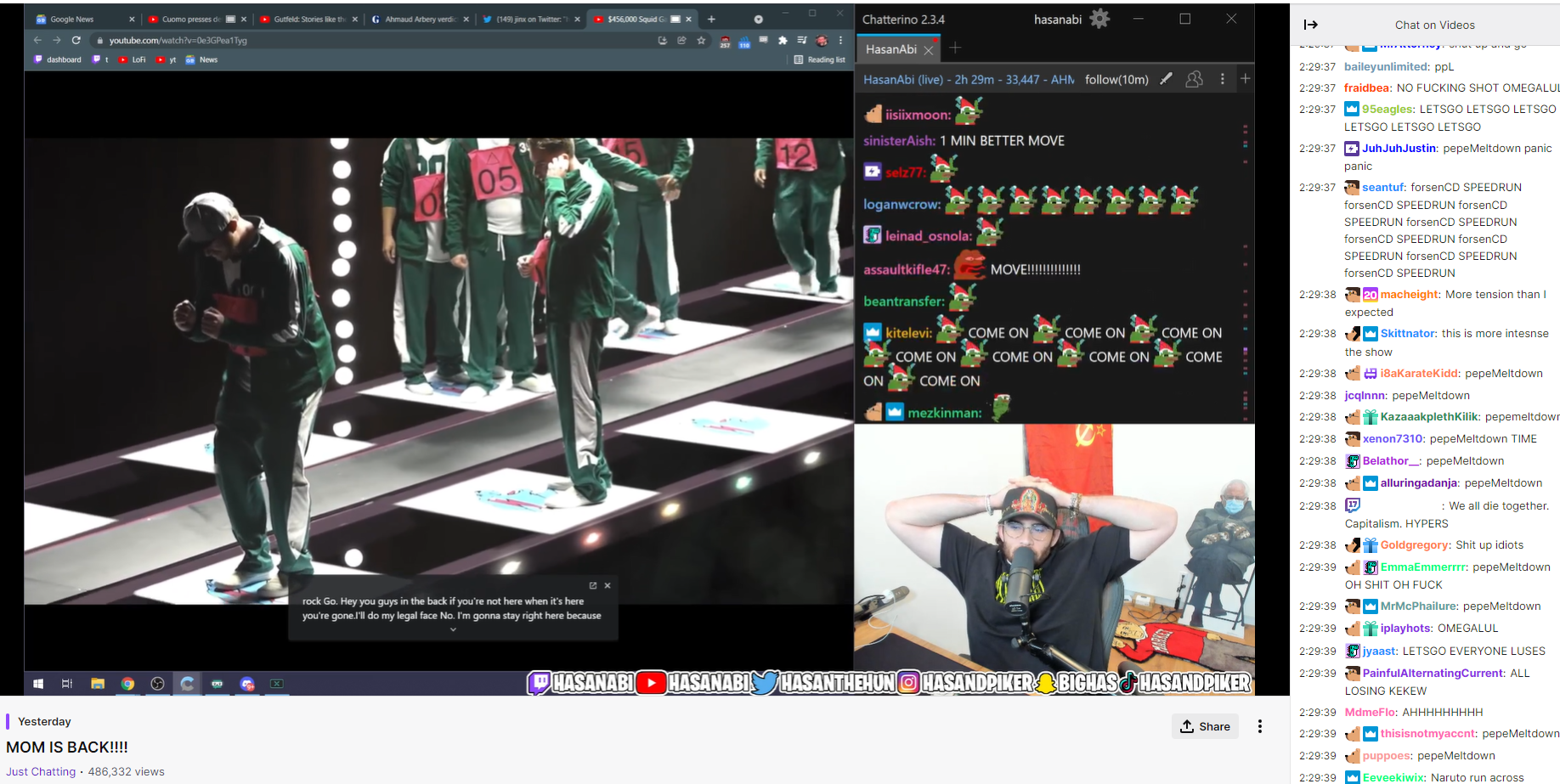Open the LoFi bookmark
The image size is (1560, 784).
pyautogui.click(x=133, y=59)
